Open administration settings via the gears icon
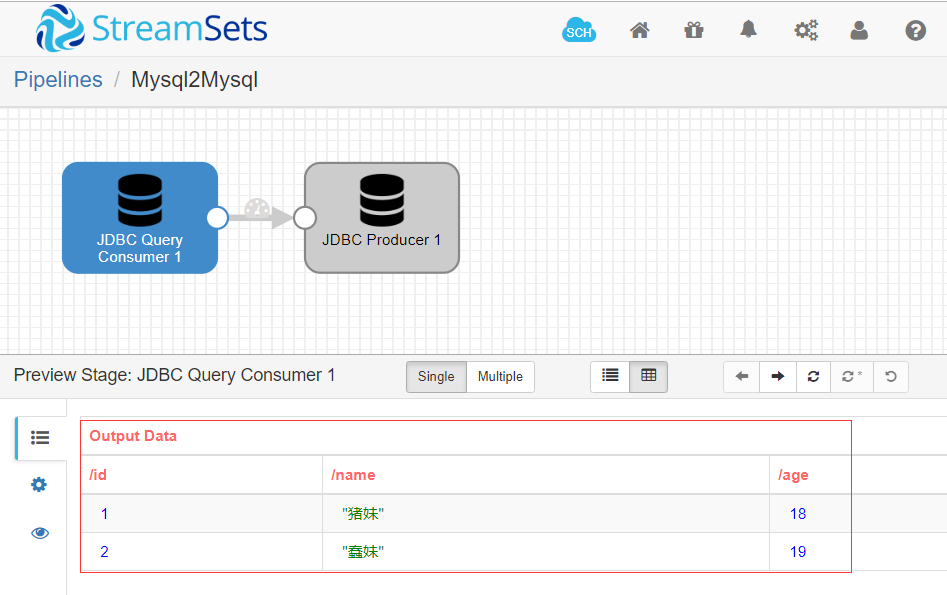Screen dimensions: 947x595 click(805, 30)
